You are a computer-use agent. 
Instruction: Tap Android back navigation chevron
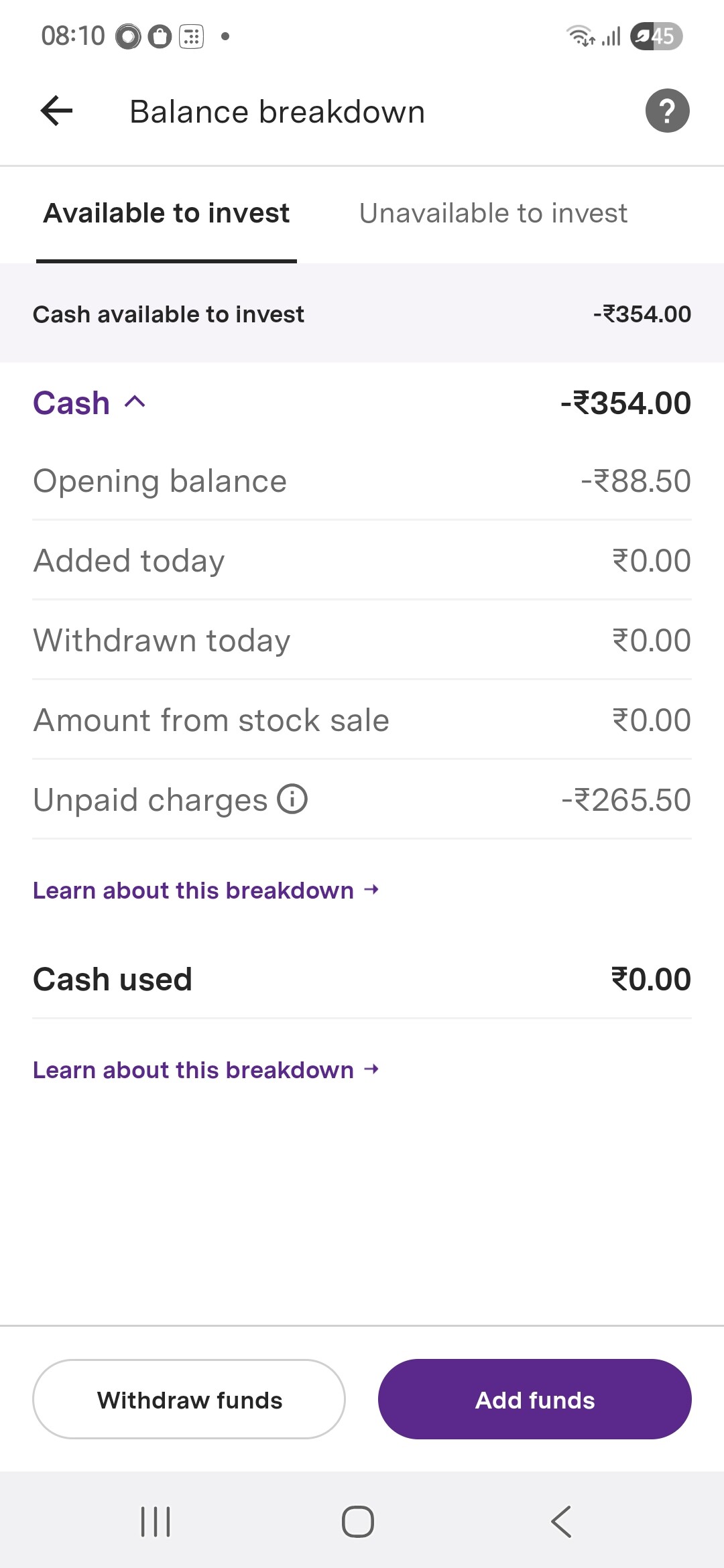point(561,1521)
